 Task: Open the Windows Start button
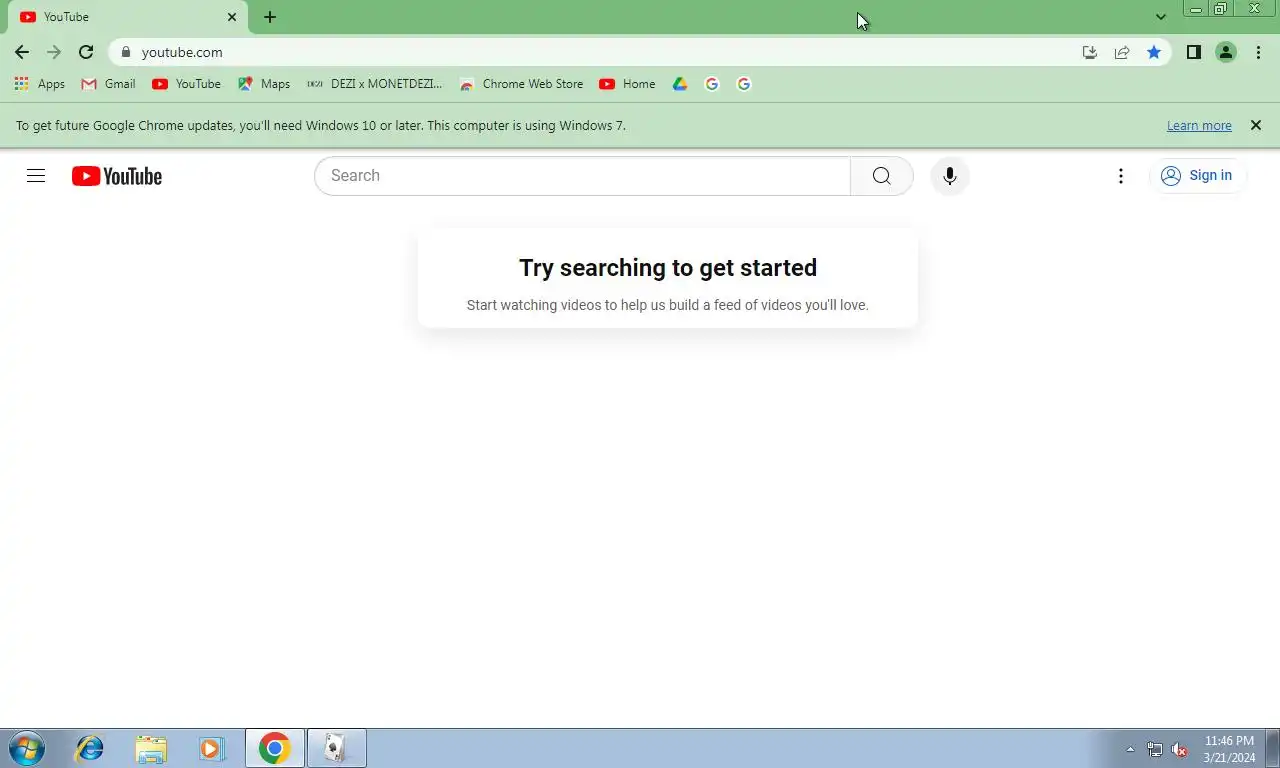click(26, 748)
